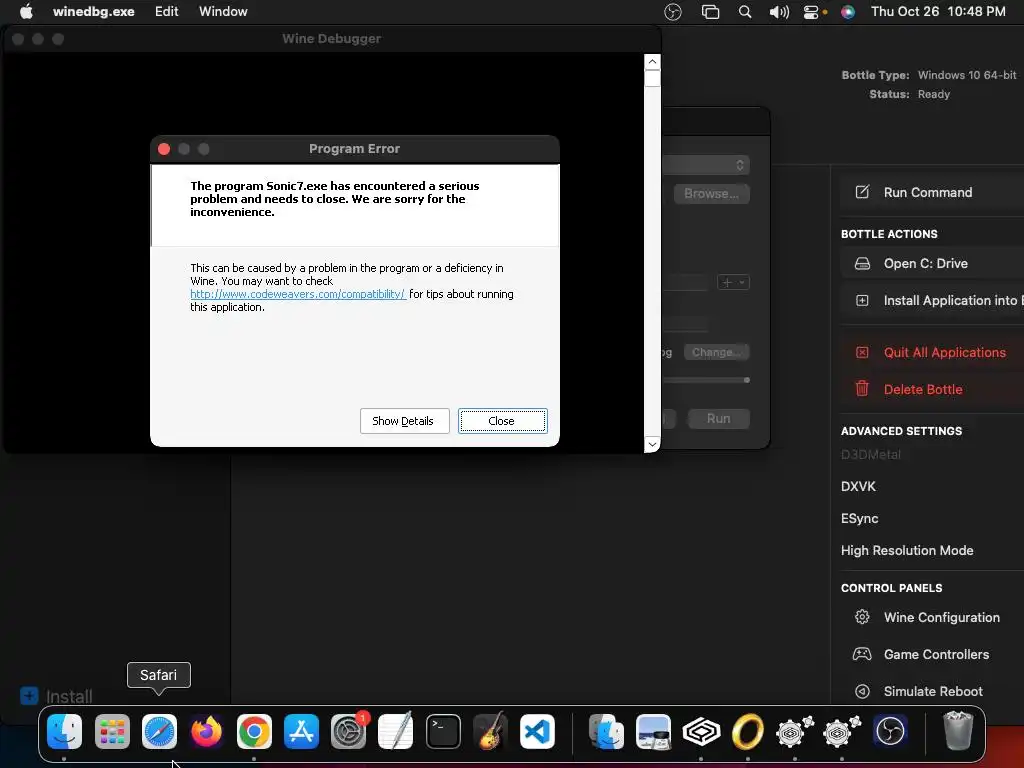
Task: Click the High Resolution Mode setting
Action: [x=907, y=551]
